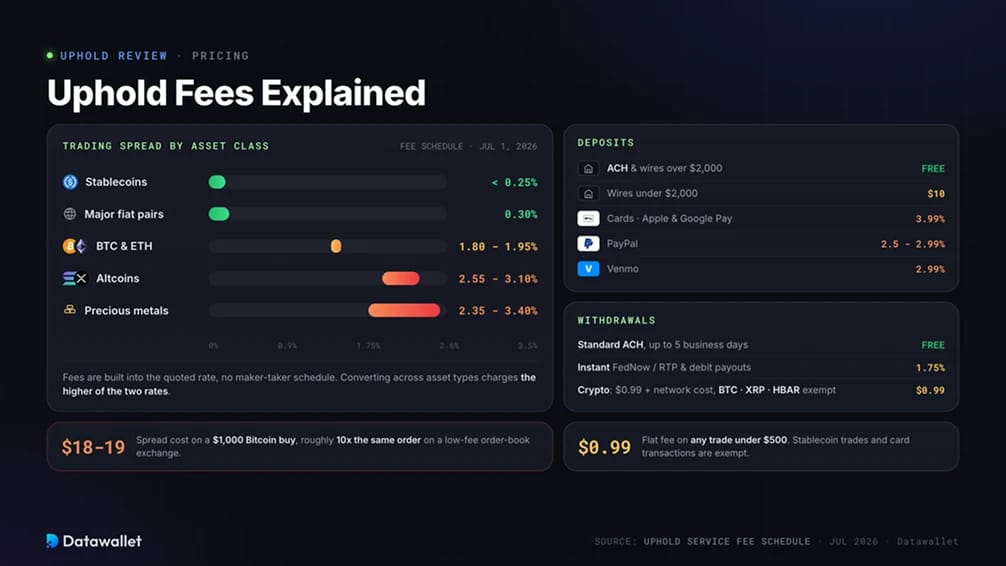Select the UPHOLD REVIEW header label
This screenshot has height=566, width=1006.
[x=114, y=56]
